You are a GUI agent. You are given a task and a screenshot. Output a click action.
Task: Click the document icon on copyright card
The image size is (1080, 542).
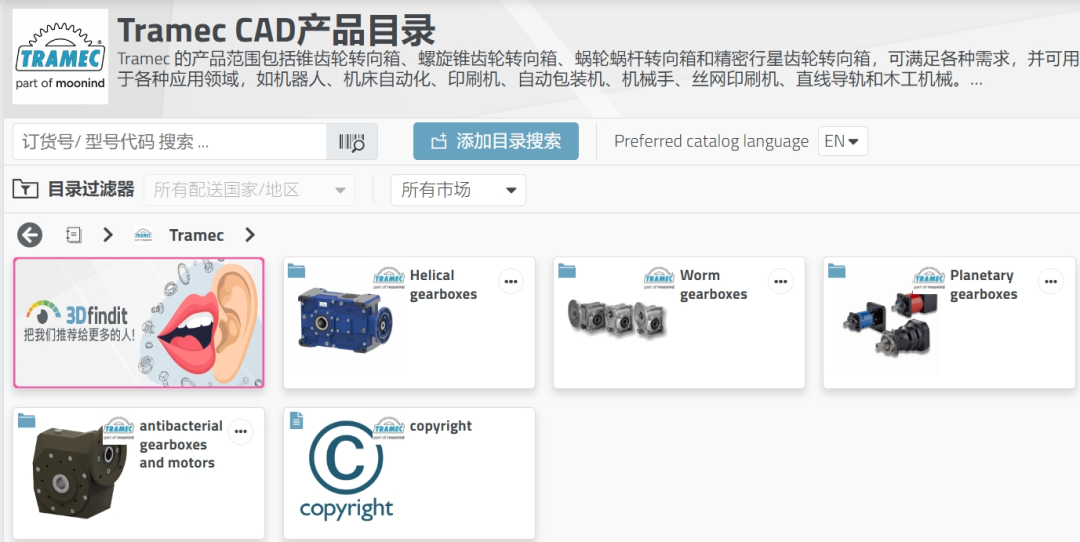click(x=296, y=420)
